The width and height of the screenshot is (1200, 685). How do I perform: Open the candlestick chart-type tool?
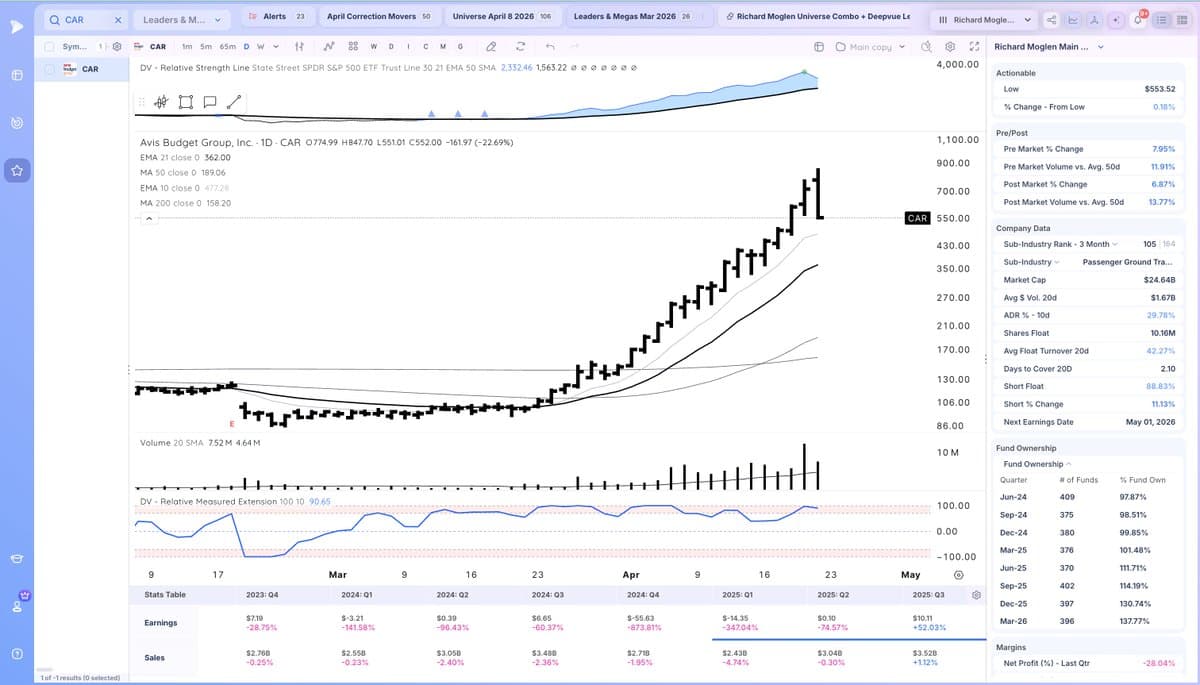160,102
